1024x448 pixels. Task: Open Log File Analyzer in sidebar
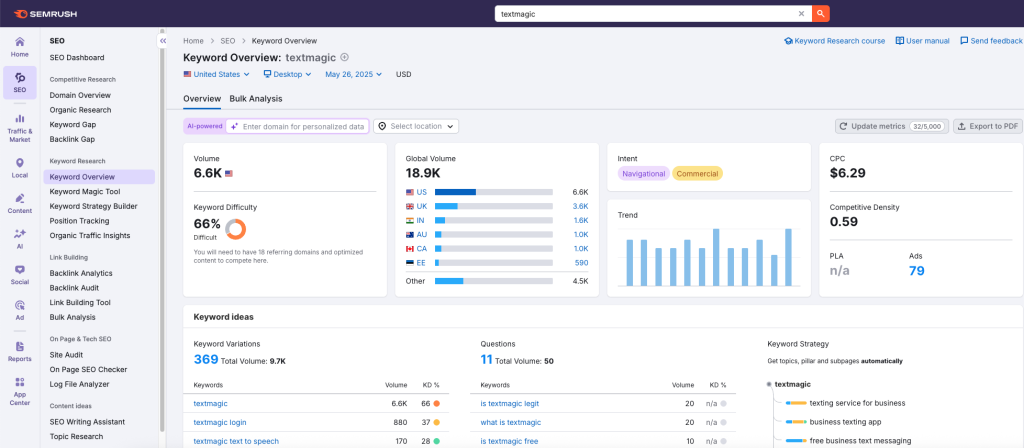click(80, 384)
